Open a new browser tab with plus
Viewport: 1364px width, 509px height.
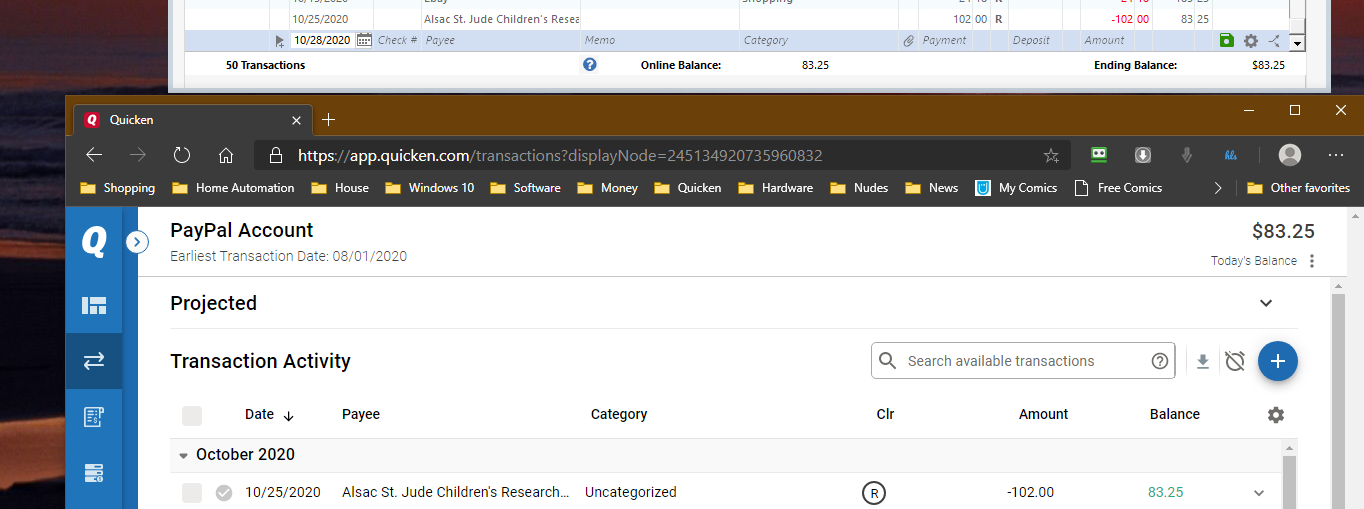click(x=328, y=120)
